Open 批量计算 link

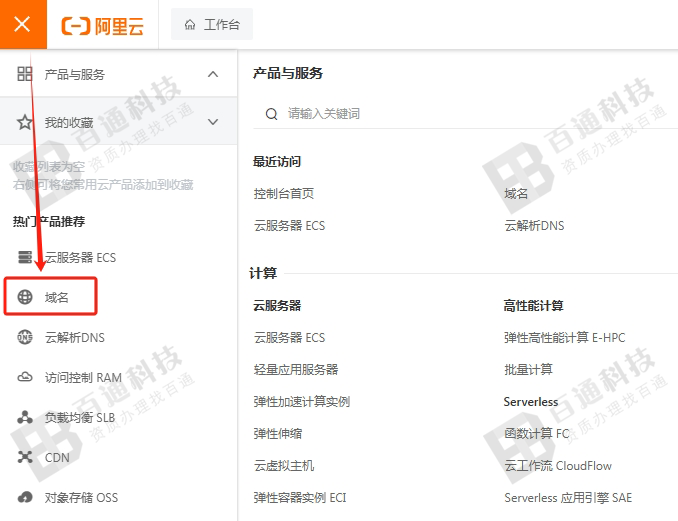pyautogui.click(x=528, y=370)
